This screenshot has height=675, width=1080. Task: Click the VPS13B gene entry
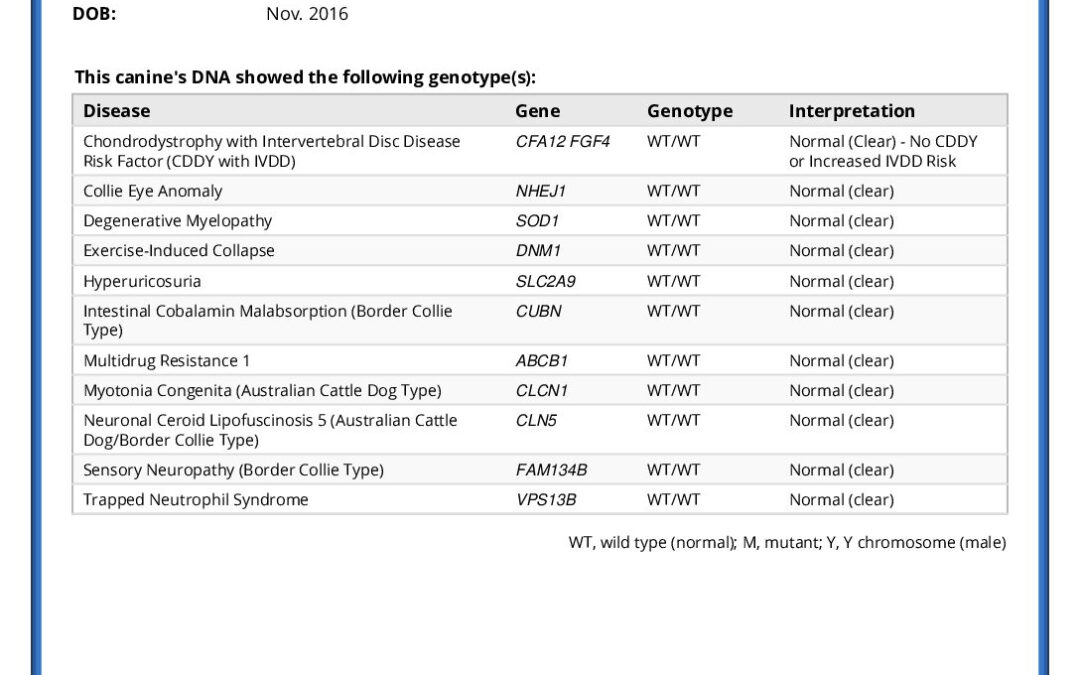click(x=546, y=499)
